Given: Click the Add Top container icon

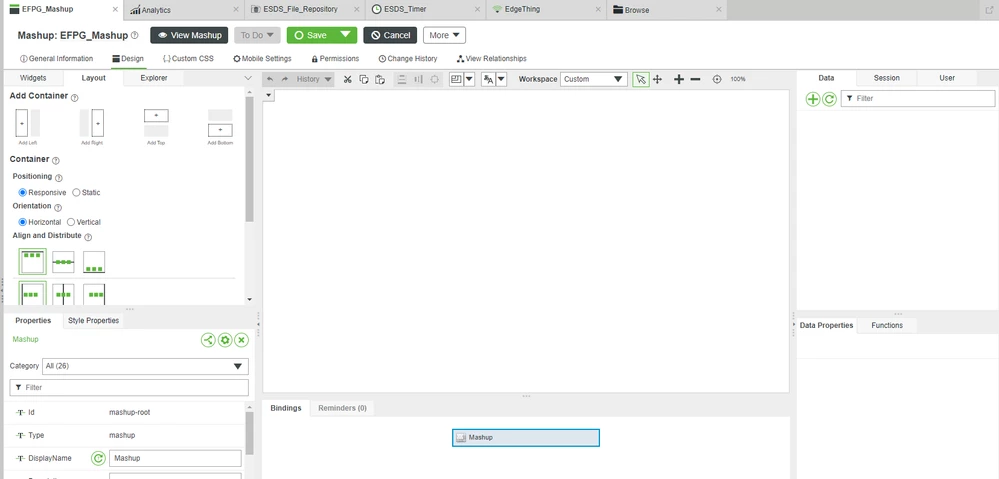Looking at the screenshot, I should 156,123.
